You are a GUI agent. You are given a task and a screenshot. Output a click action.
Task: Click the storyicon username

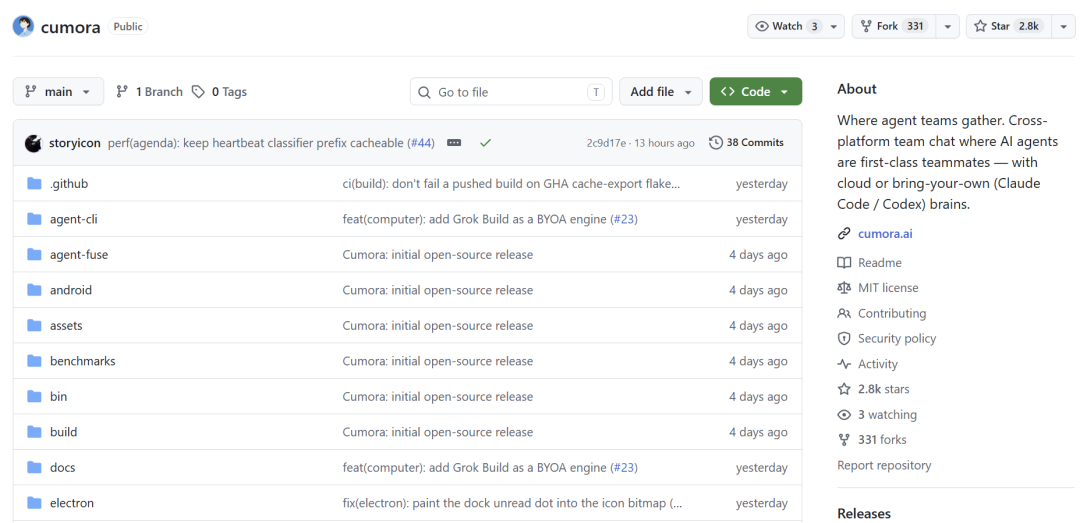click(x=75, y=143)
